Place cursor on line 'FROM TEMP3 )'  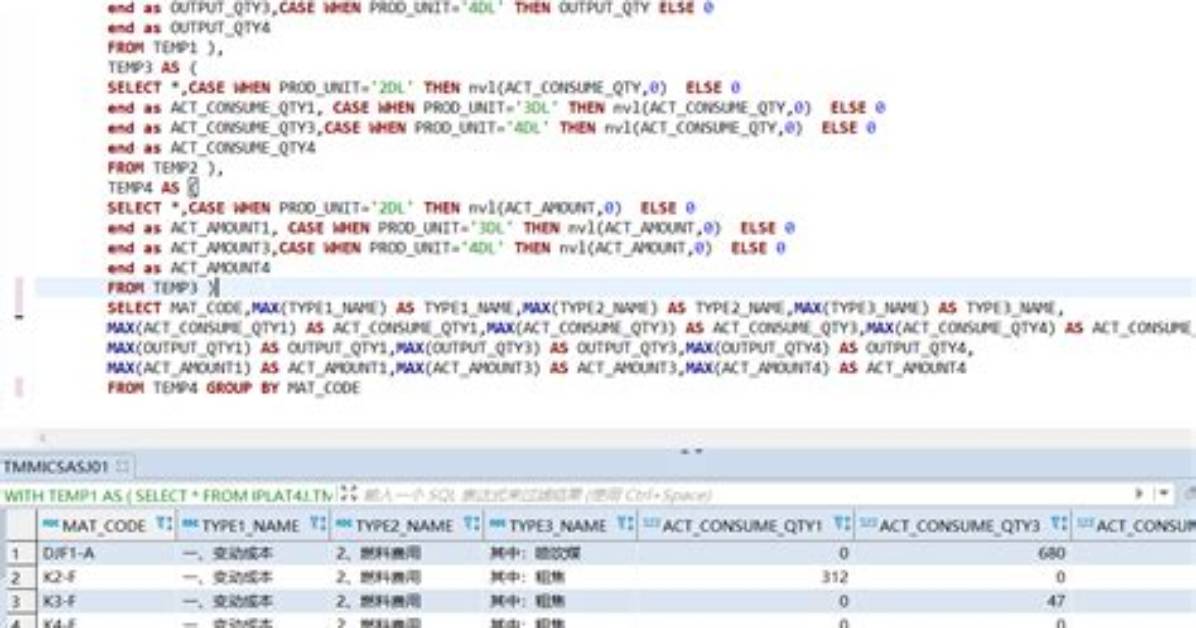162,288
